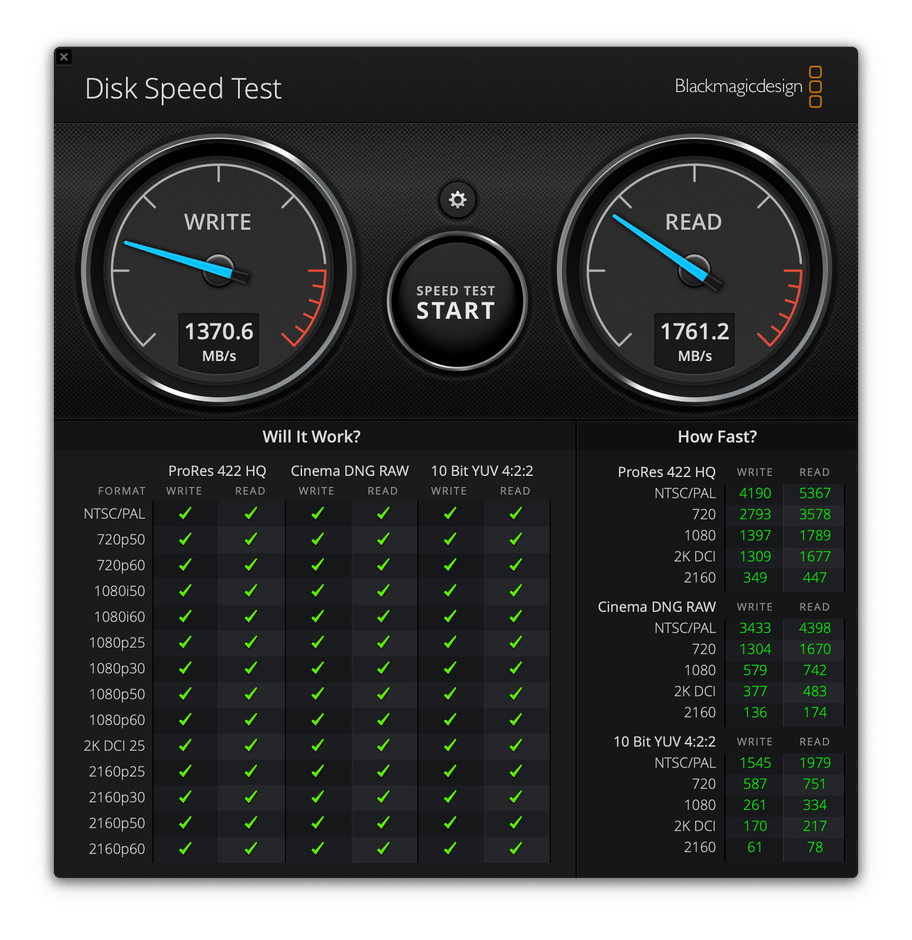Click the Blackmagicdesign brand name text

(x=738, y=87)
